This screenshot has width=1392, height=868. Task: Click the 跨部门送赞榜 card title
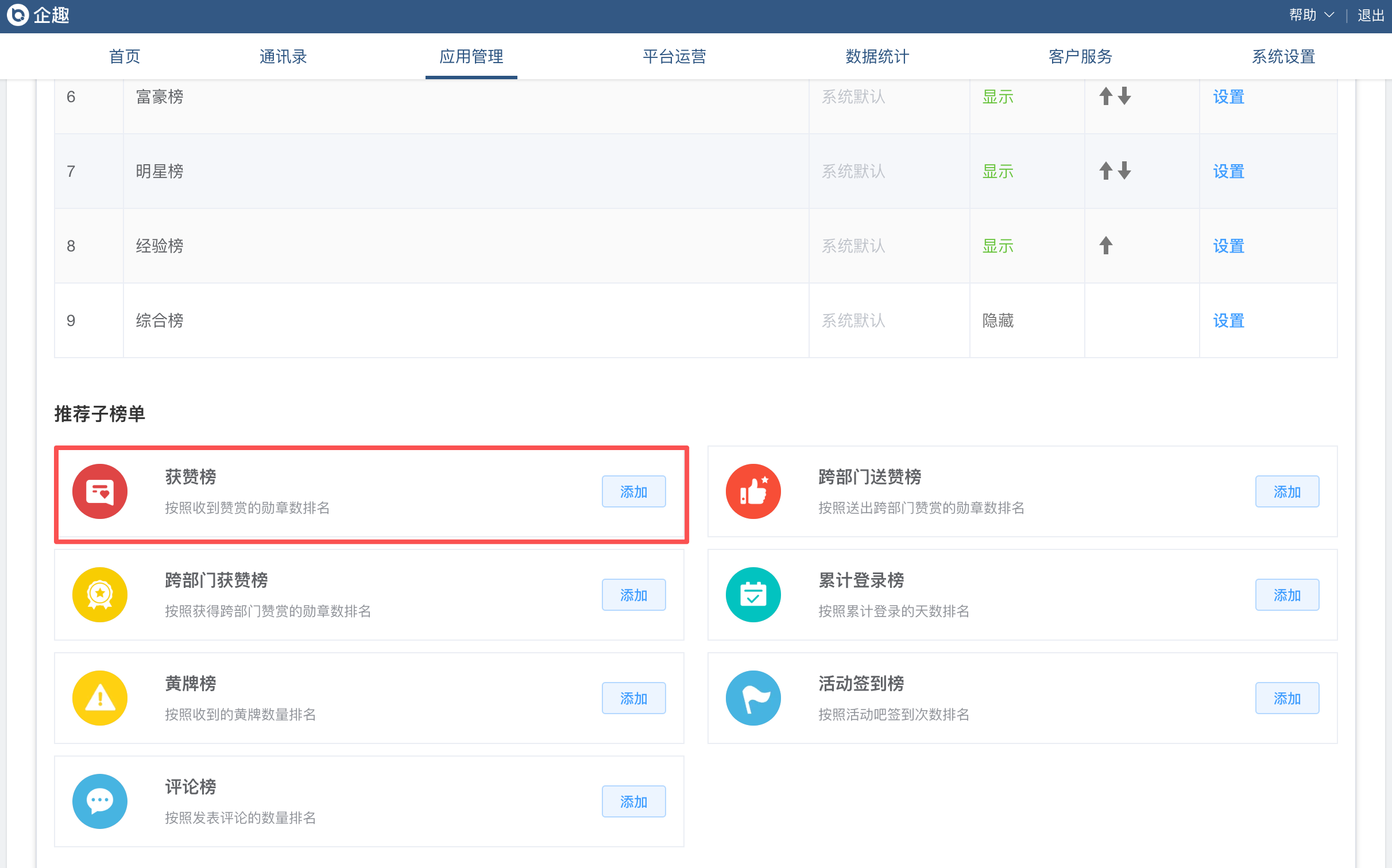(870, 476)
